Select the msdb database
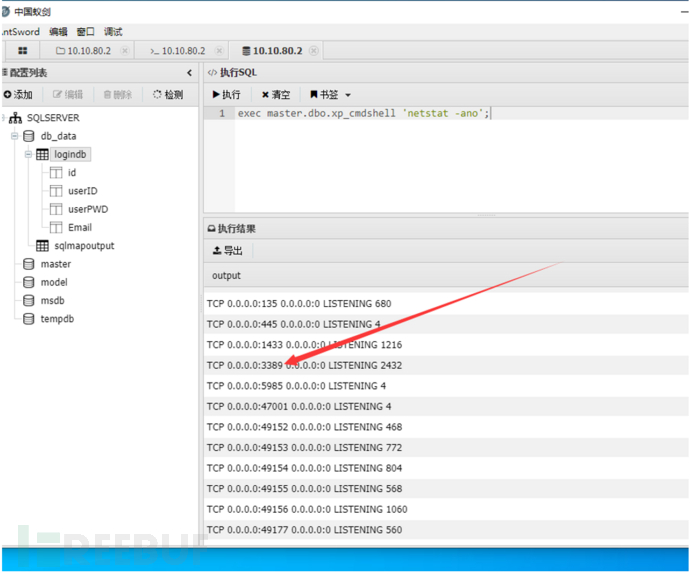The width and height of the screenshot is (690, 574). (52, 301)
